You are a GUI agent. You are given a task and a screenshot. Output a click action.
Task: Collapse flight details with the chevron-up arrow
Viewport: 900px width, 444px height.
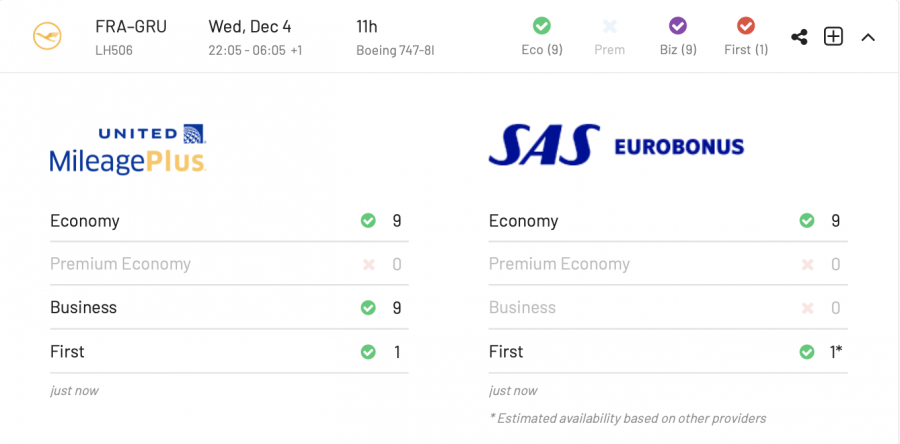point(868,37)
